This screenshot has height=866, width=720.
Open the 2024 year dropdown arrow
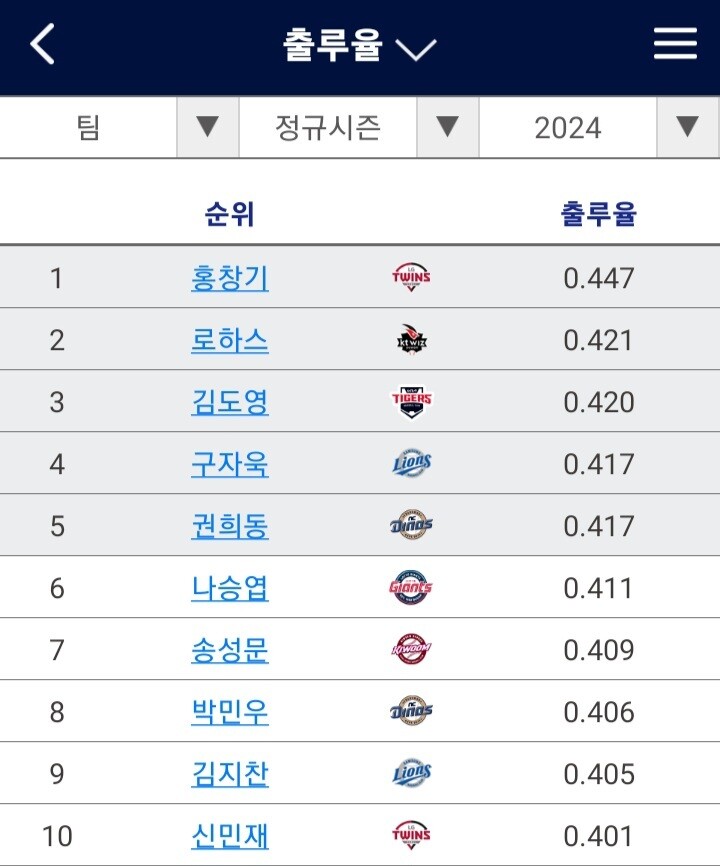pyautogui.click(x=687, y=127)
